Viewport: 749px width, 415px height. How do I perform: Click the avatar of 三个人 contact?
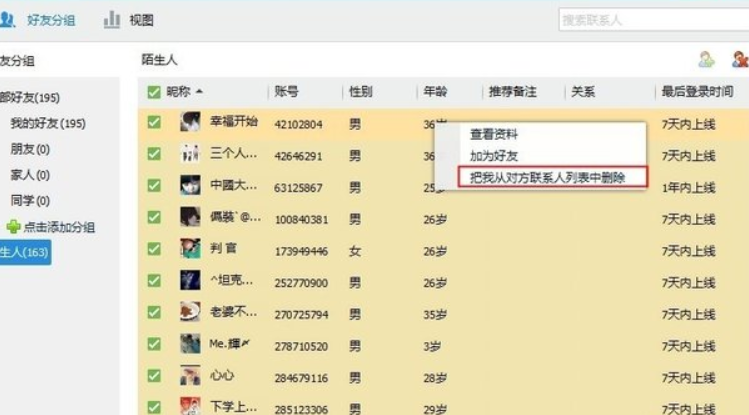point(190,153)
